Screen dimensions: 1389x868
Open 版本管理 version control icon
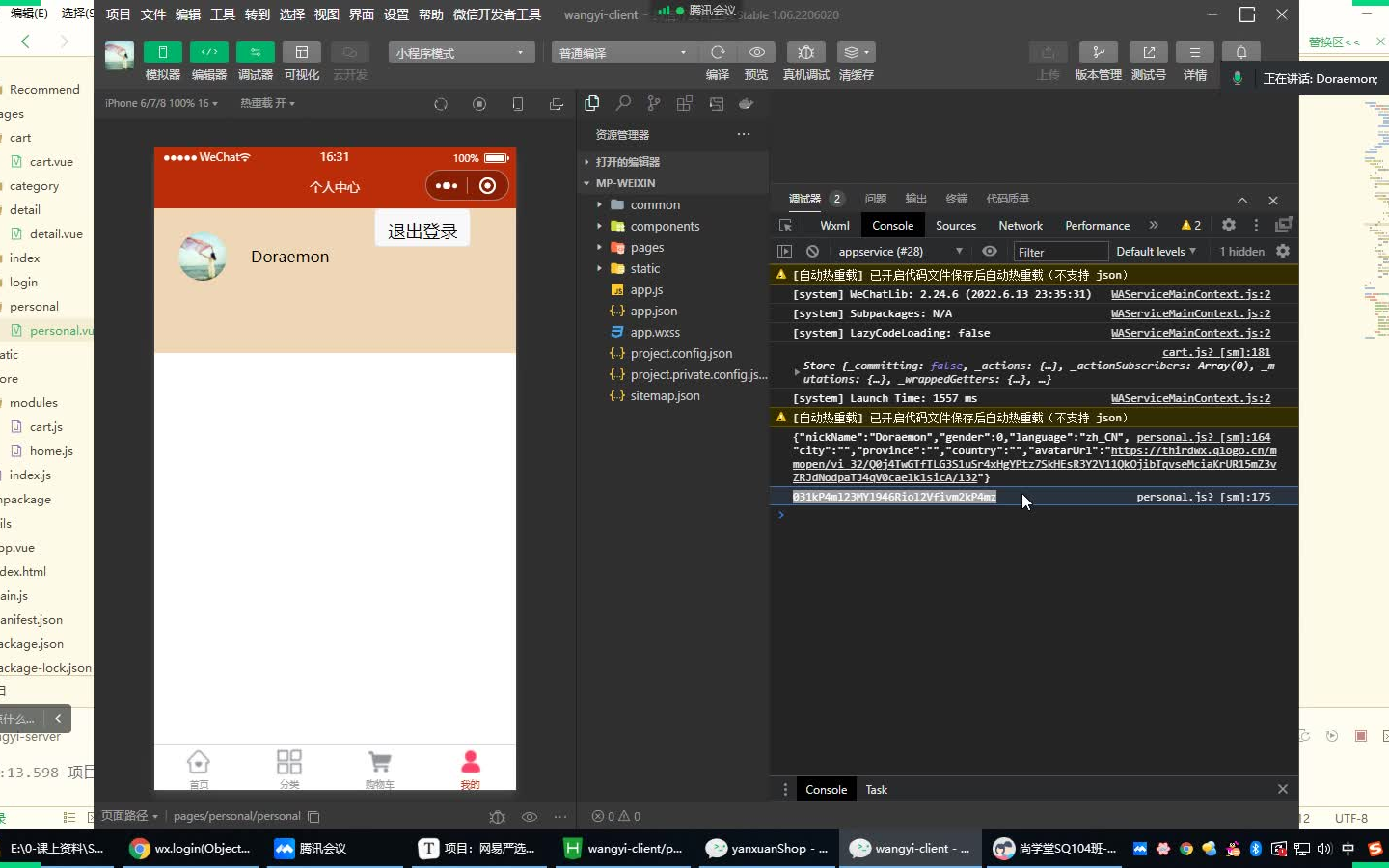point(1098,52)
